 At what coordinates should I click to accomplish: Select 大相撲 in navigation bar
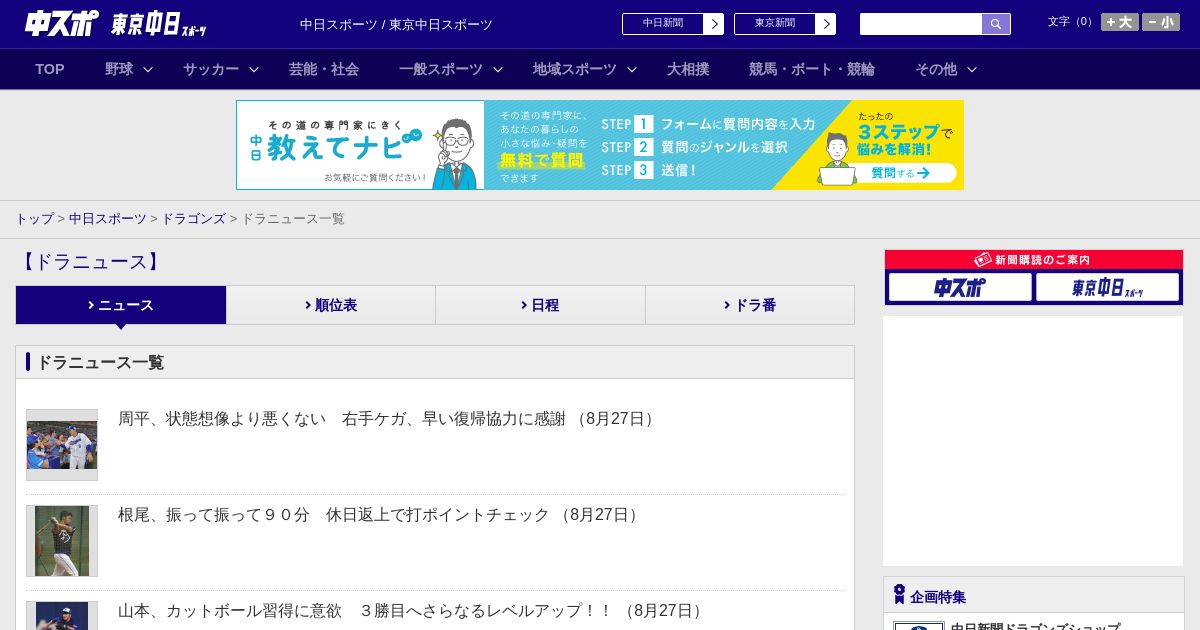(688, 69)
